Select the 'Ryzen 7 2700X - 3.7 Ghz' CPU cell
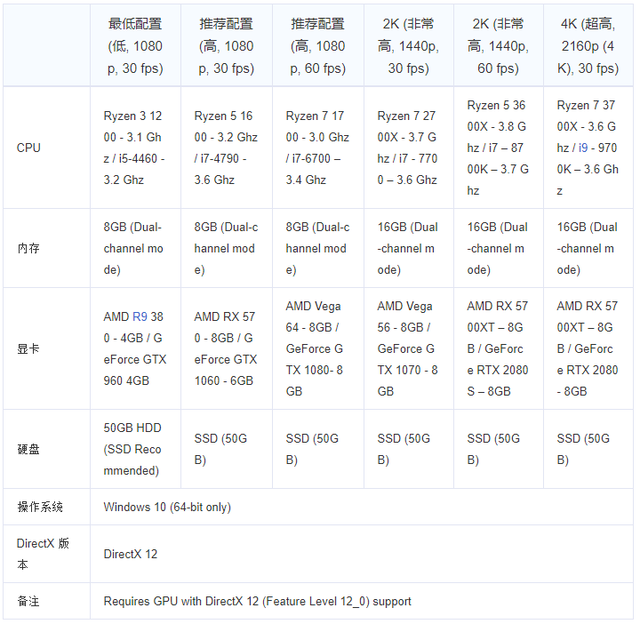The image size is (640, 624). (409, 148)
